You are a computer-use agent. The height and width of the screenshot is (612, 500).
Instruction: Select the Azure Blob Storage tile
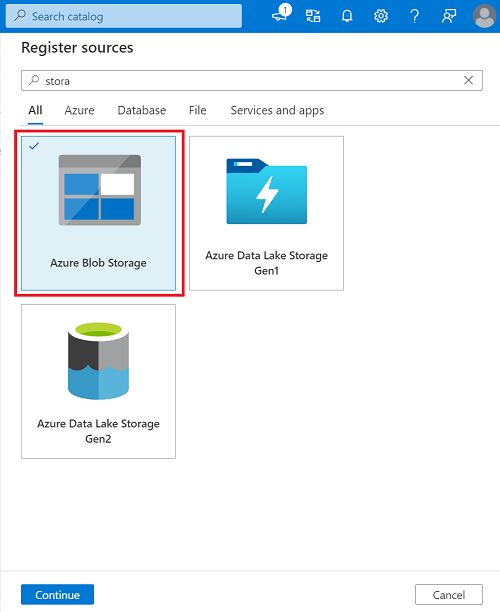point(98,213)
